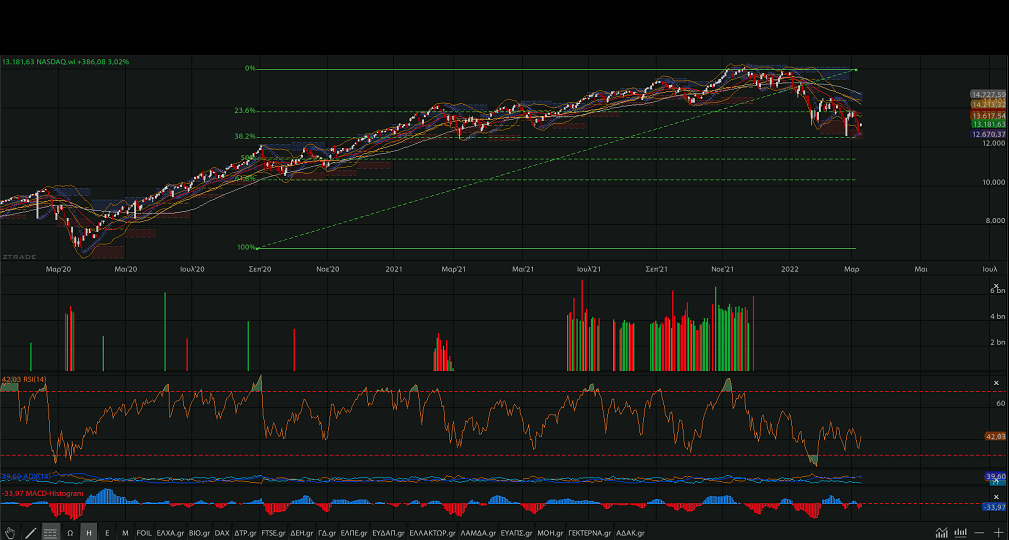Image resolution: width=1009 pixels, height=540 pixels.
Task: Open the ΓΕΚΤΕΡΝΑ.gr symbol tab
Action: pos(589,533)
